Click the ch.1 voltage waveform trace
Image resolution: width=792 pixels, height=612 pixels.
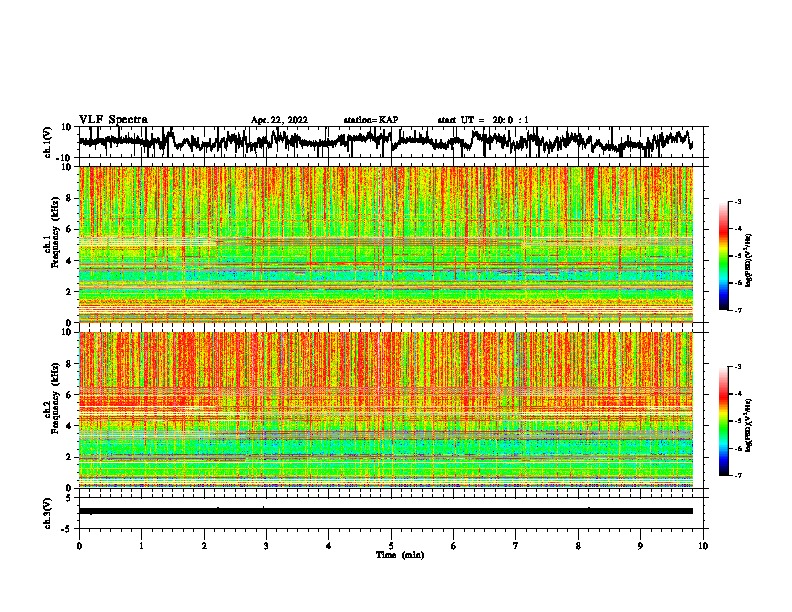point(385,141)
